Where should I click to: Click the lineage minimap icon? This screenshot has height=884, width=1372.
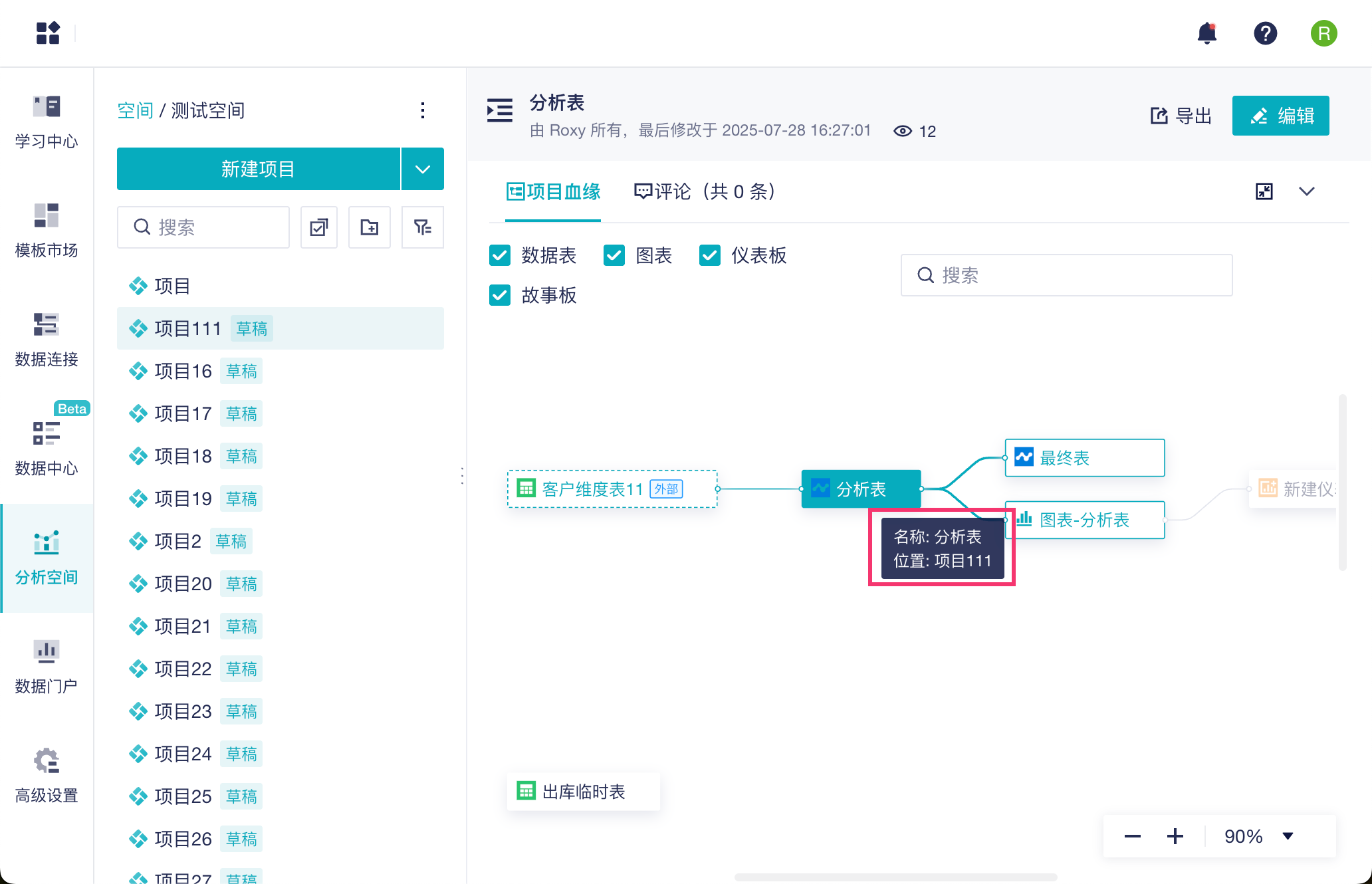(1264, 191)
